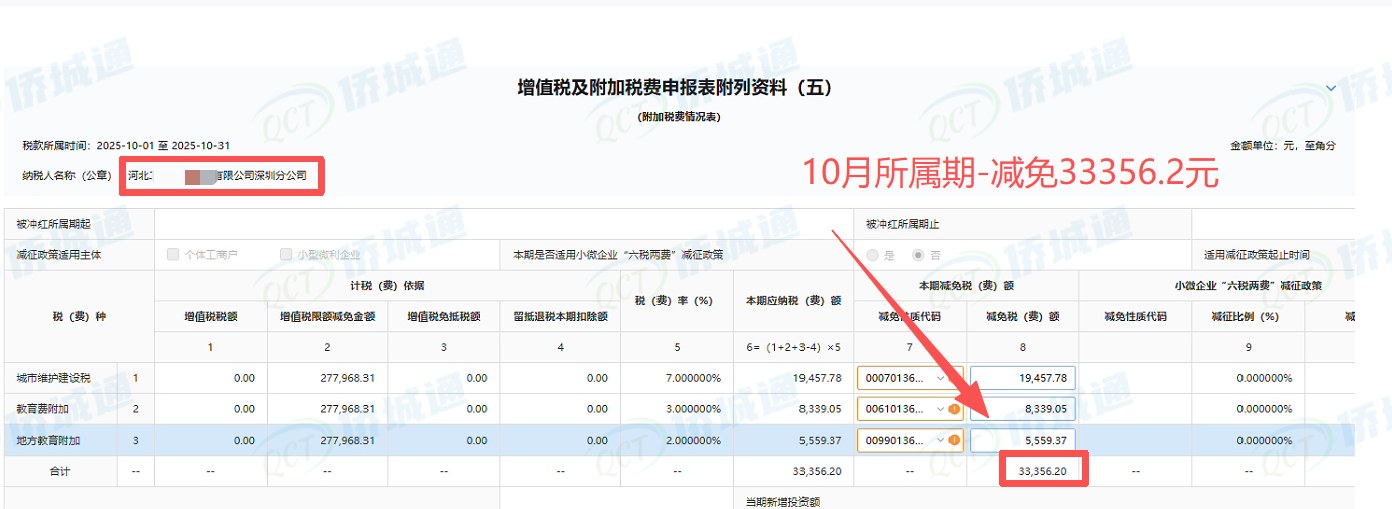This screenshot has height=509, width=1392.
Task: Click the 计税（费）依据 group header
Action: (x=387, y=286)
